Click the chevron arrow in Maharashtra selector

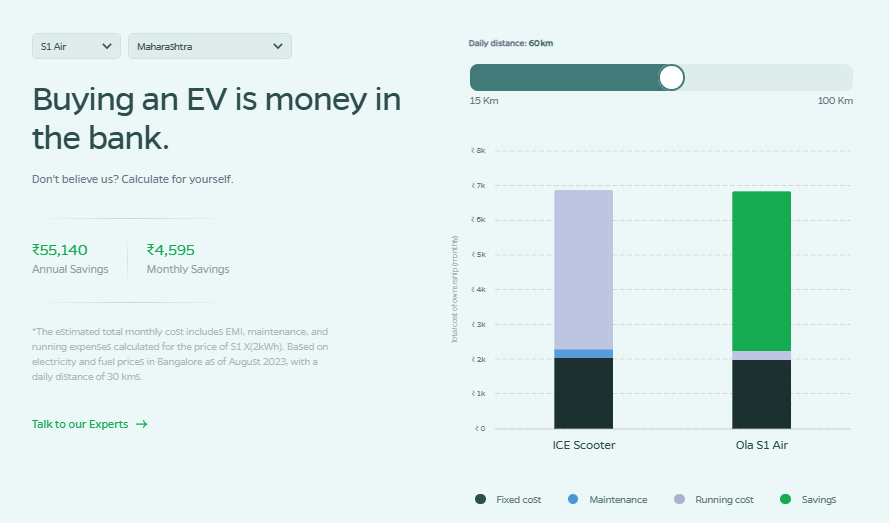pos(278,46)
